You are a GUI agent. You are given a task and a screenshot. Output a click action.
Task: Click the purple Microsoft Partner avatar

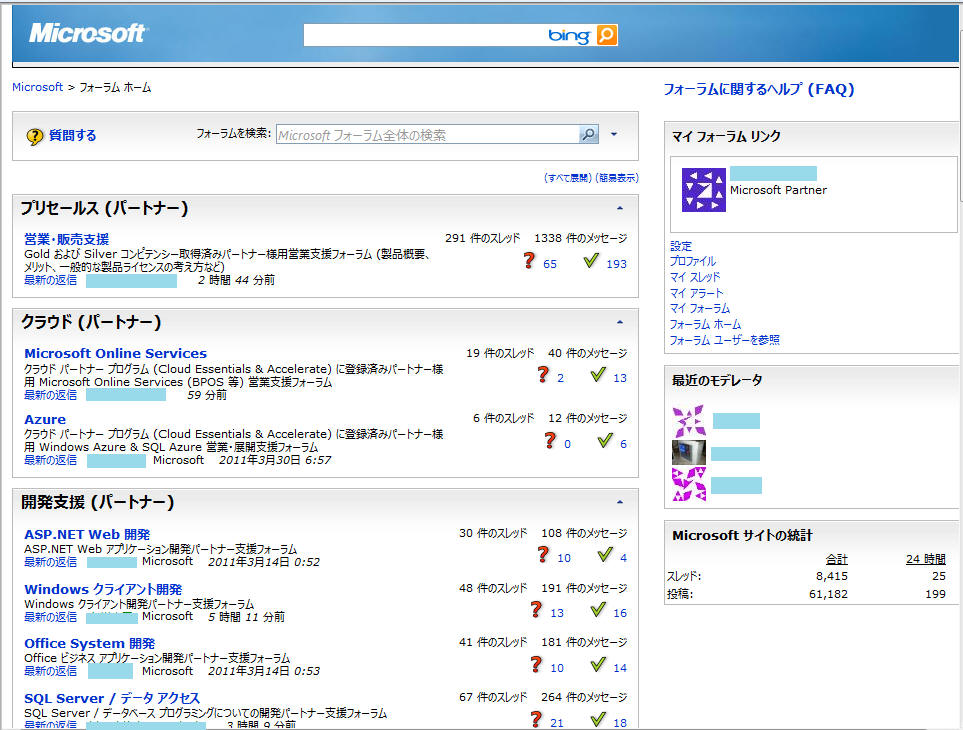704,190
